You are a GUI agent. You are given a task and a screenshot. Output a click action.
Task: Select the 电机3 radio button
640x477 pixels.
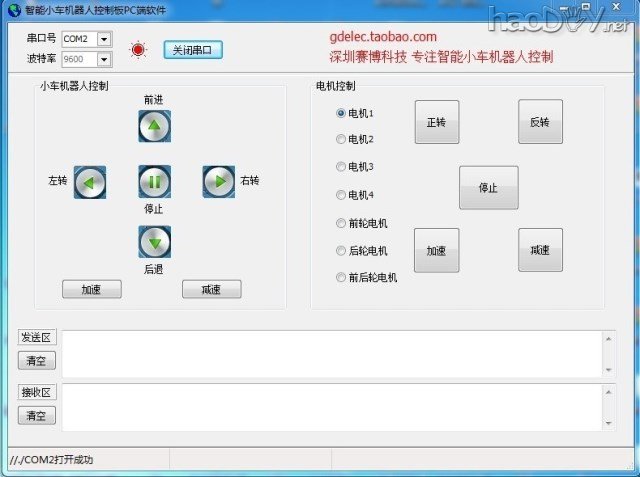click(341, 167)
